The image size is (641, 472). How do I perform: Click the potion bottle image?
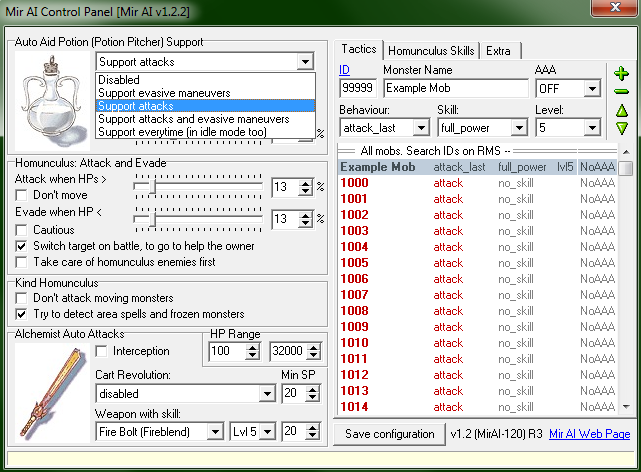(52, 101)
